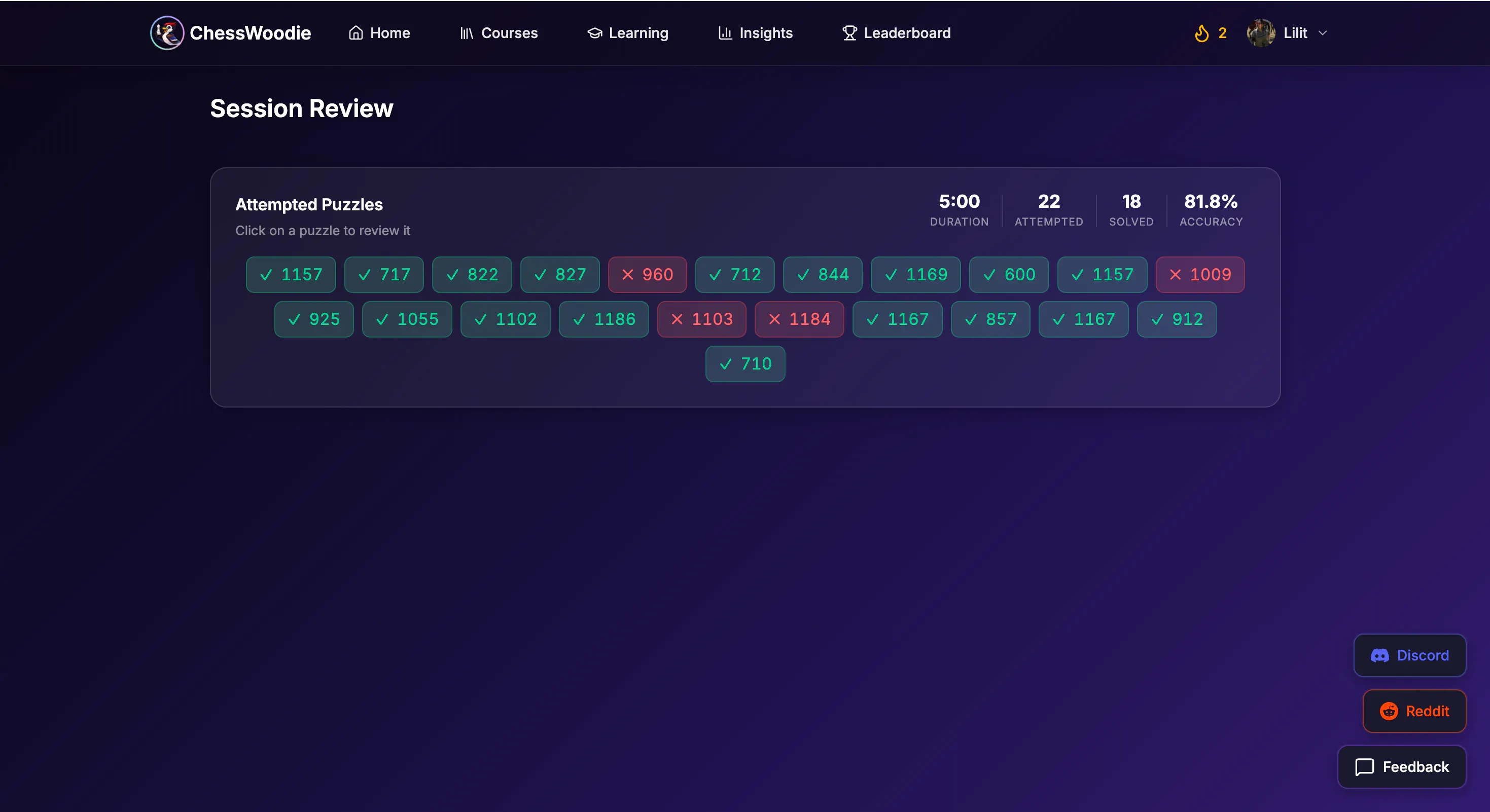Click the Leaderboard trophy icon

click(x=849, y=33)
